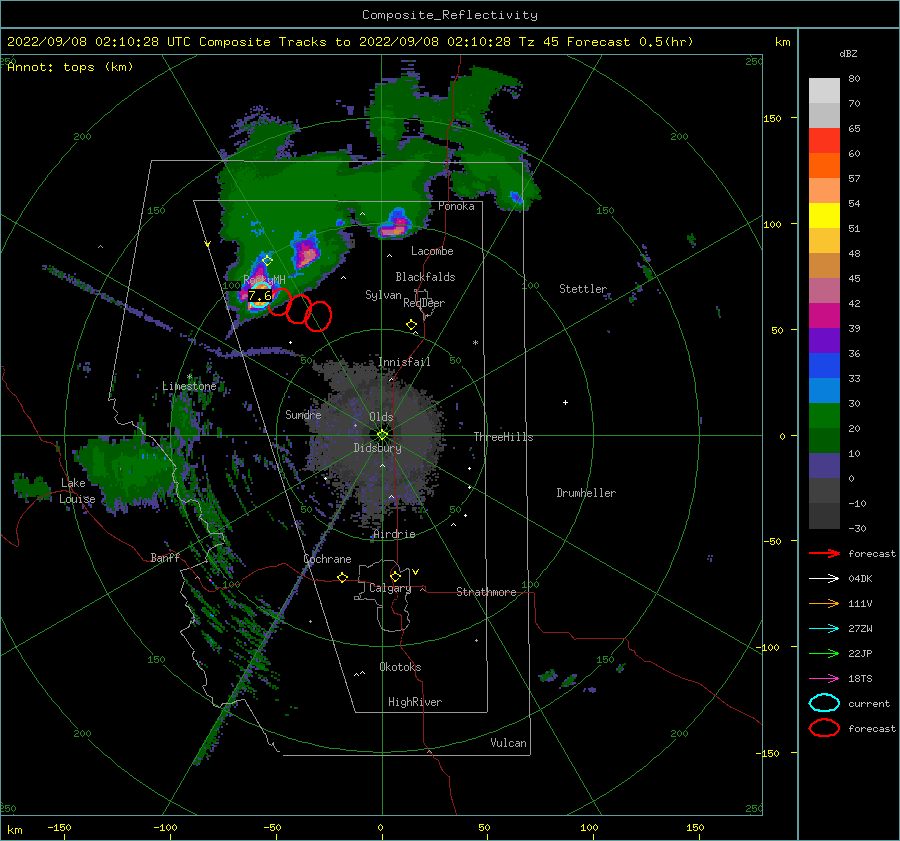The width and height of the screenshot is (900, 841).
Task: Click the Ponoka town label
Action: (x=456, y=206)
